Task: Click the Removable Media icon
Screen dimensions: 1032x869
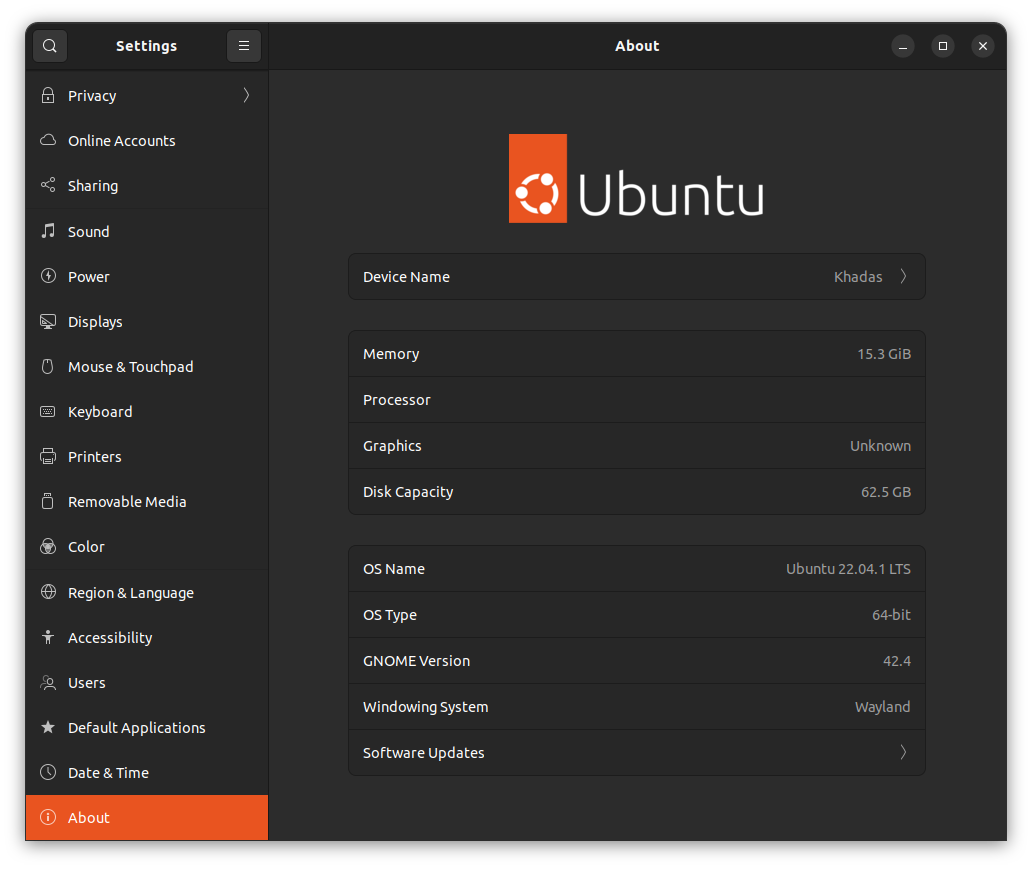Action: [48, 501]
